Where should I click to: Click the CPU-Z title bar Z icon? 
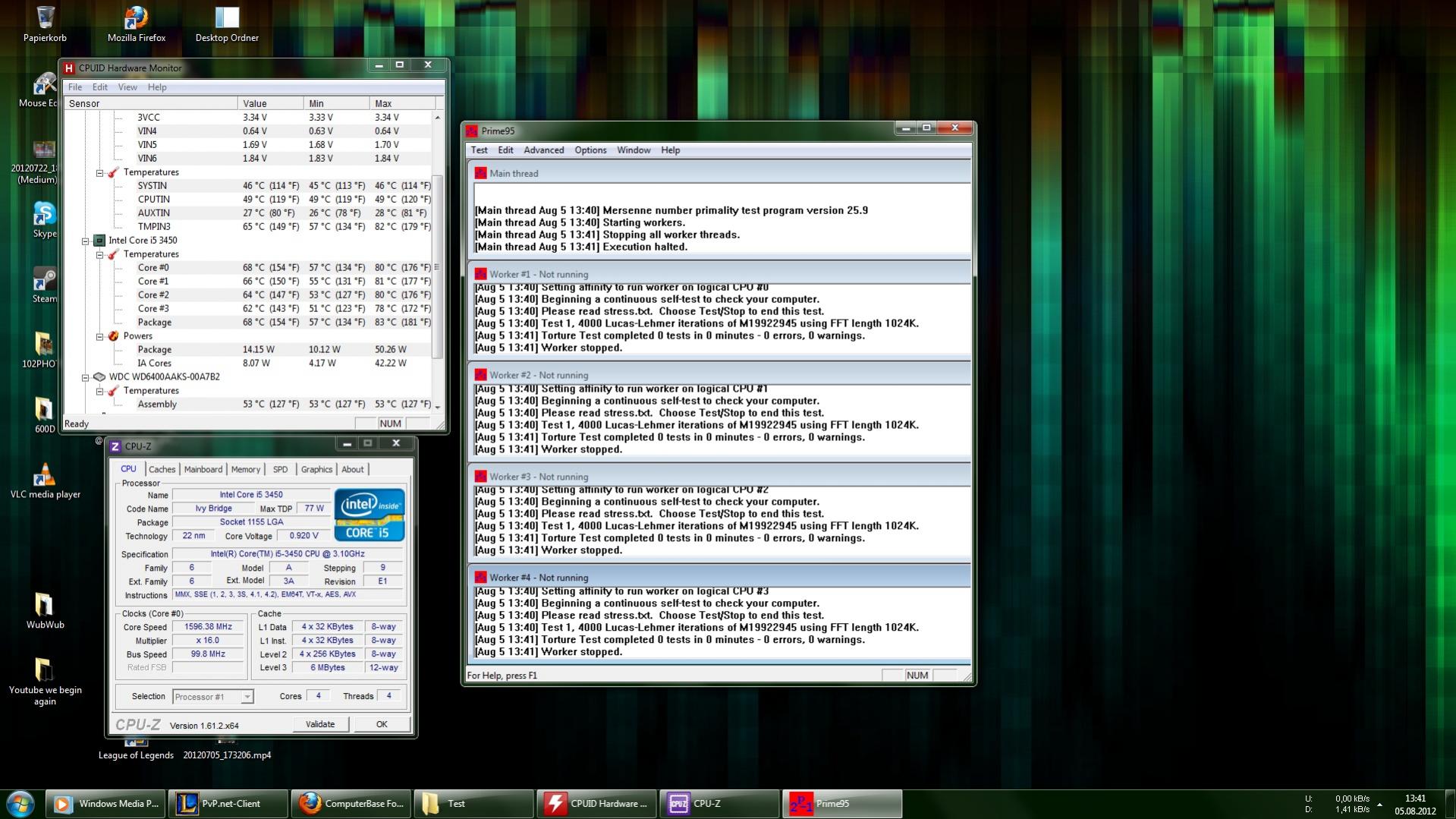click(x=115, y=446)
